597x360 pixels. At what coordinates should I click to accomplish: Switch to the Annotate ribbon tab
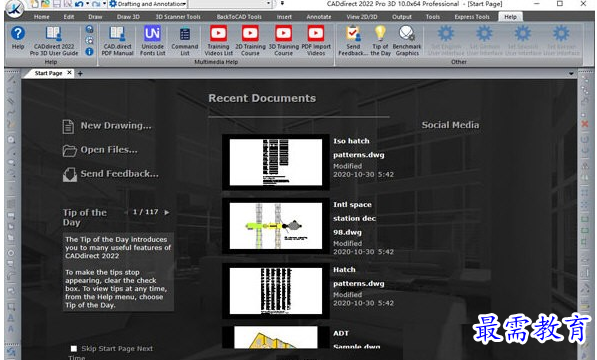click(319, 17)
